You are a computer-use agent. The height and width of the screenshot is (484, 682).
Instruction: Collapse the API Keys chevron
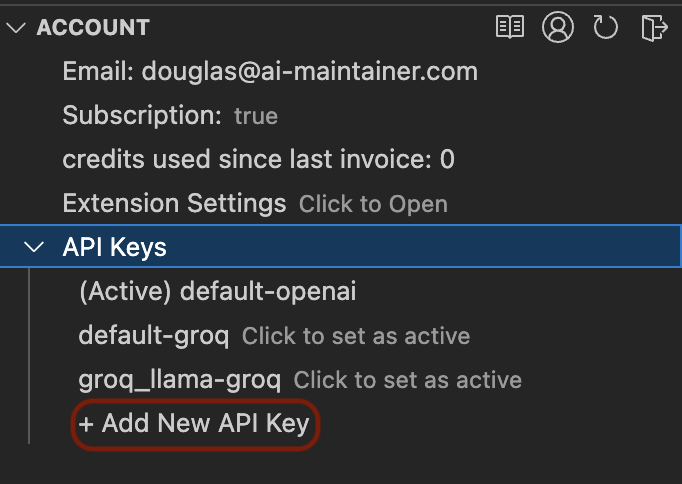coord(36,247)
